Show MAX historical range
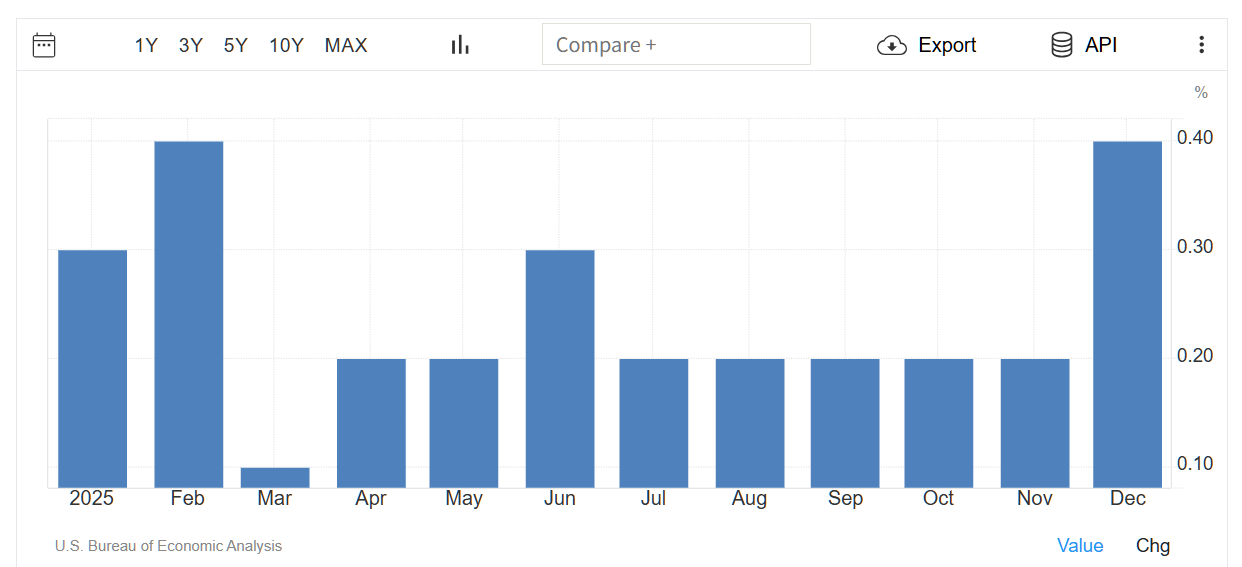Viewport: 1242px width, 567px height. (x=346, y=45)
